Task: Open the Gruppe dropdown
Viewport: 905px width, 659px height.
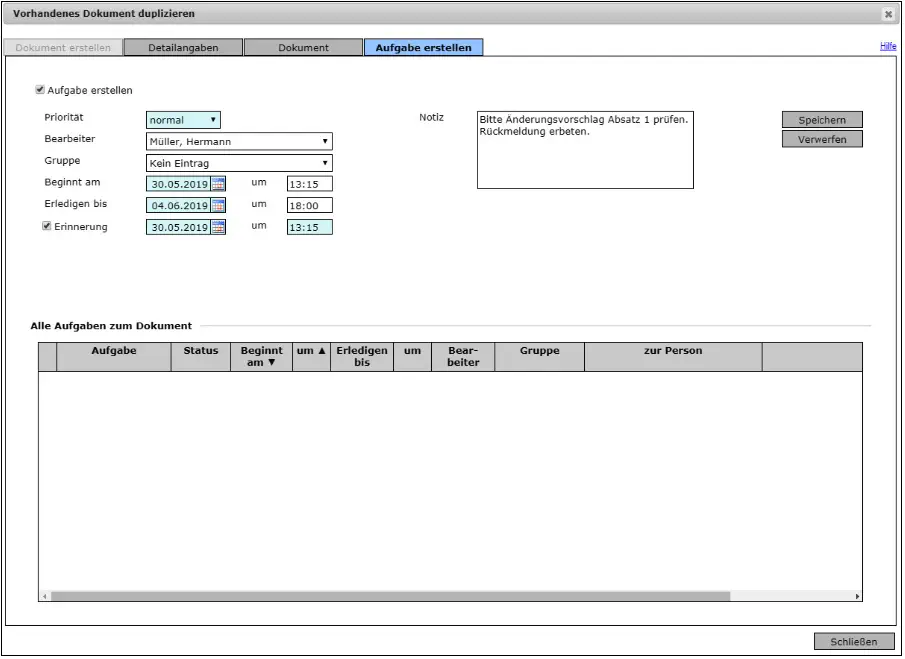Action: (239, 163)
